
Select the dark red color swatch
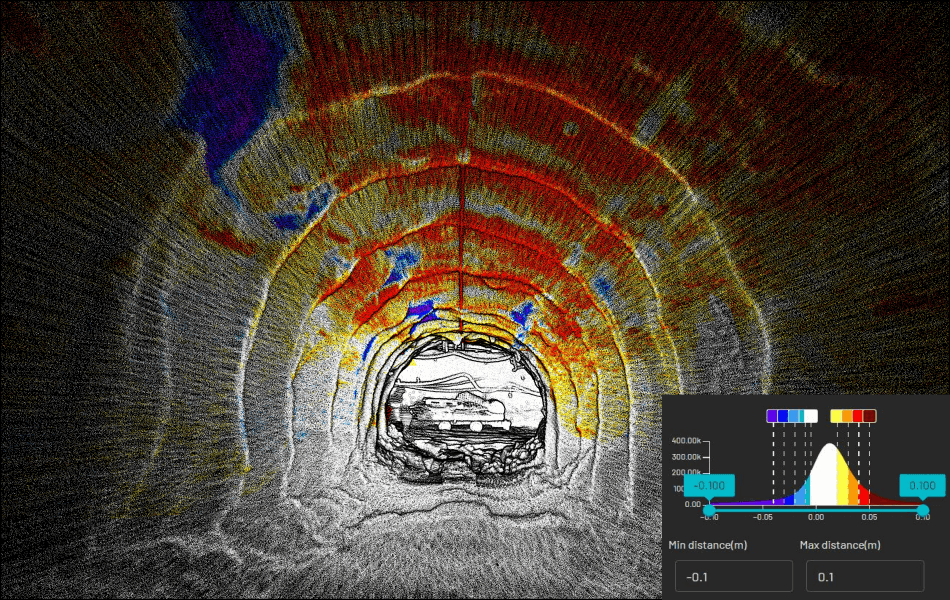click(x=869, y=415)
